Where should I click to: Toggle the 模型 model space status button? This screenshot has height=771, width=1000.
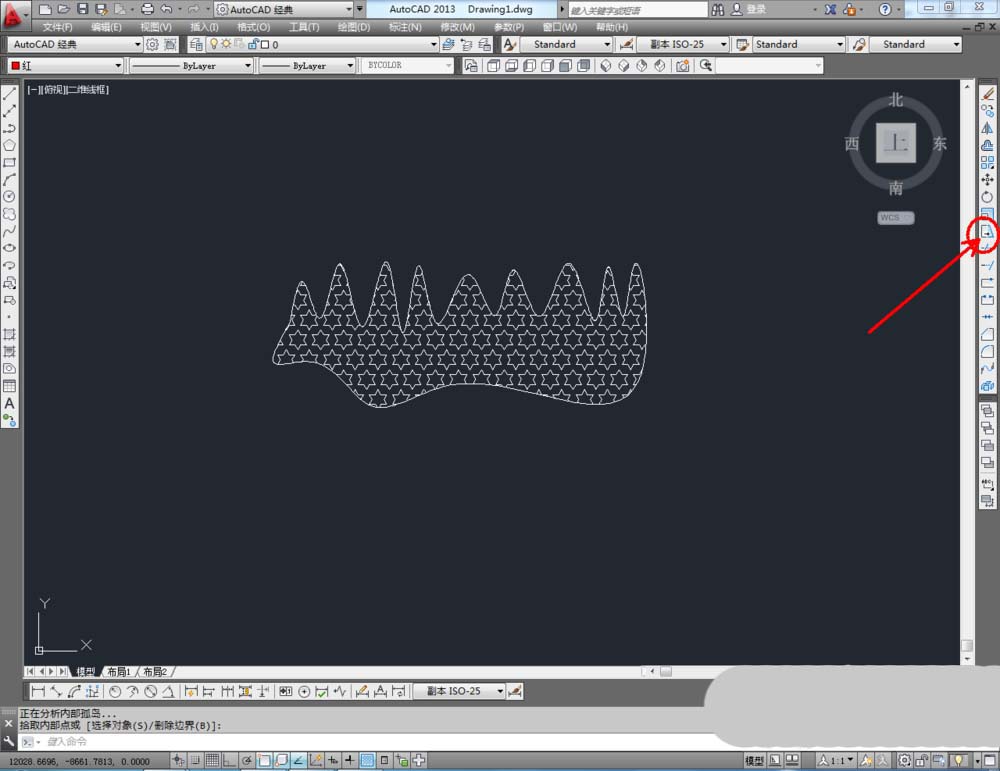tap(754, 760)
